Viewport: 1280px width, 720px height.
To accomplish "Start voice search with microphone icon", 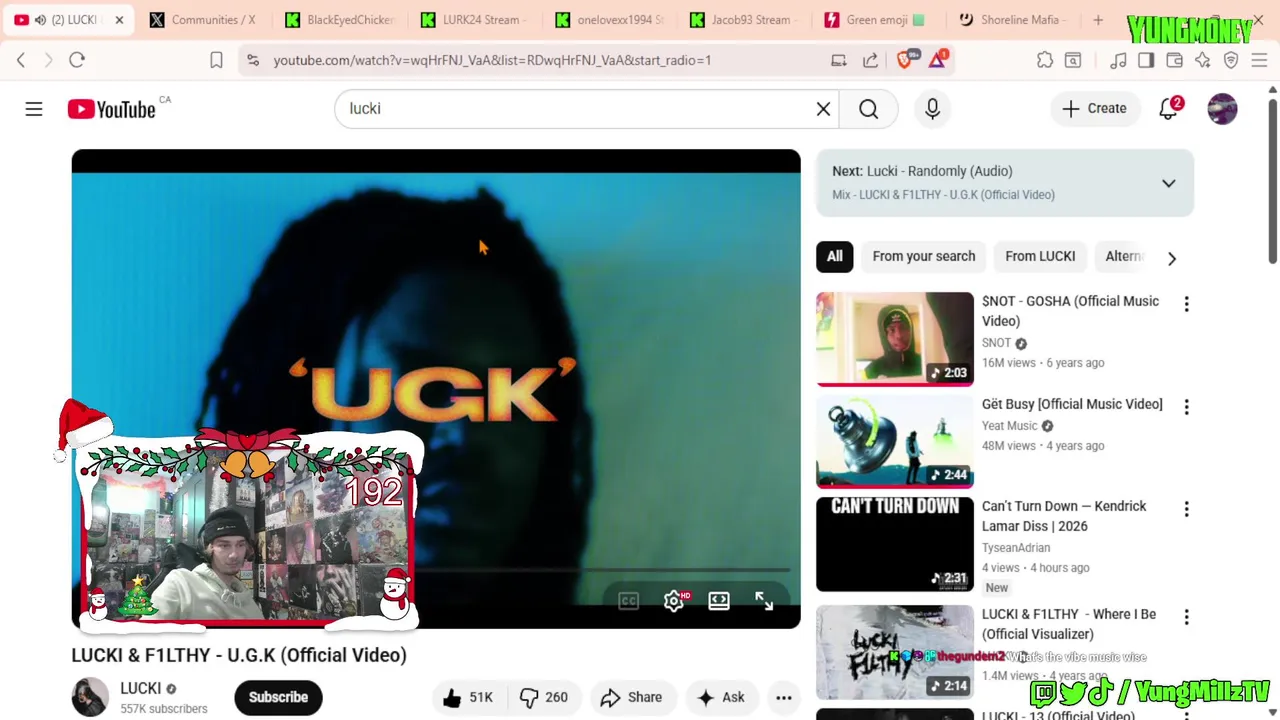I will [932, 109].
